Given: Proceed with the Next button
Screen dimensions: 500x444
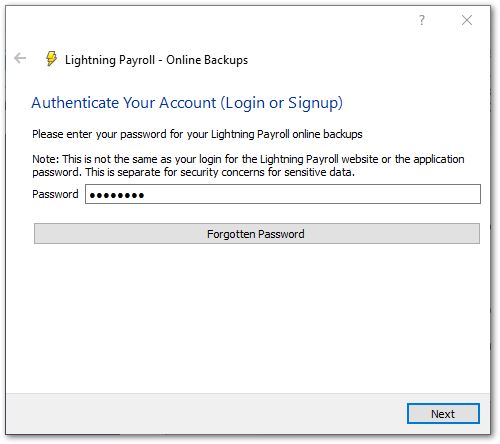Looking at the screenshot, I should [443, 414].
